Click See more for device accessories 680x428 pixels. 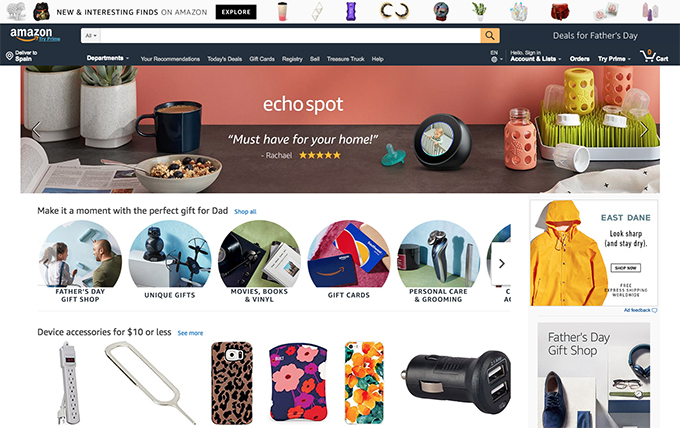(x=190, y=333)
